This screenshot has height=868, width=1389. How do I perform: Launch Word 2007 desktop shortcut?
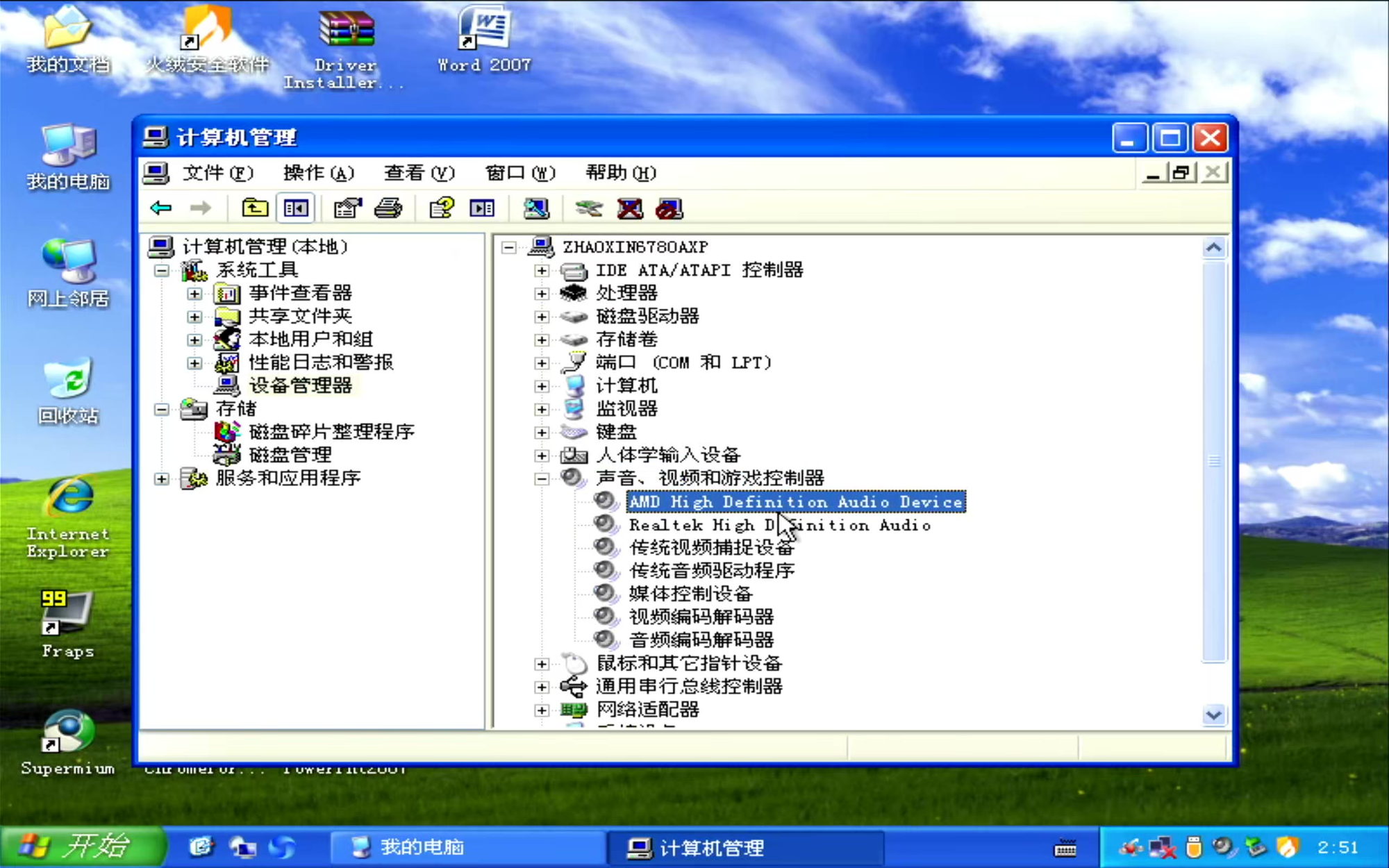pos(484,40)
